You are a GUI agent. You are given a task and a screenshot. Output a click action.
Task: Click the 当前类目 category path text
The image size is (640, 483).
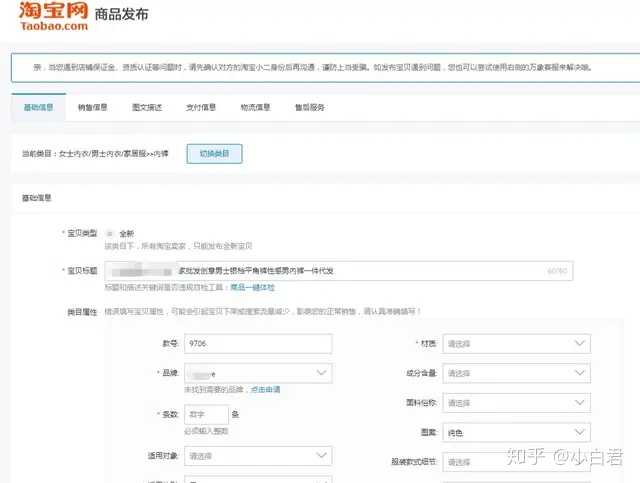coord(95,154)
